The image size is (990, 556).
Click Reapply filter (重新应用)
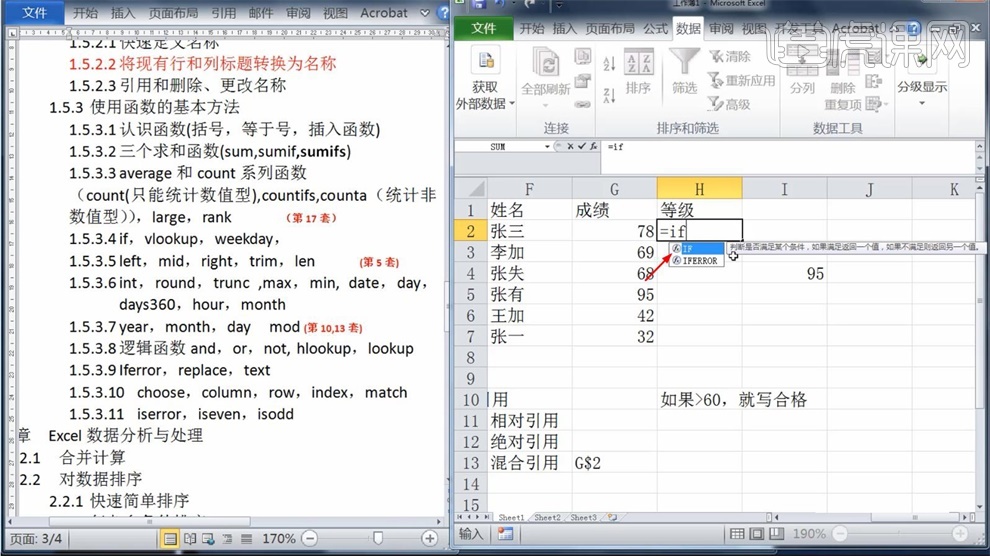pos(741,80)
